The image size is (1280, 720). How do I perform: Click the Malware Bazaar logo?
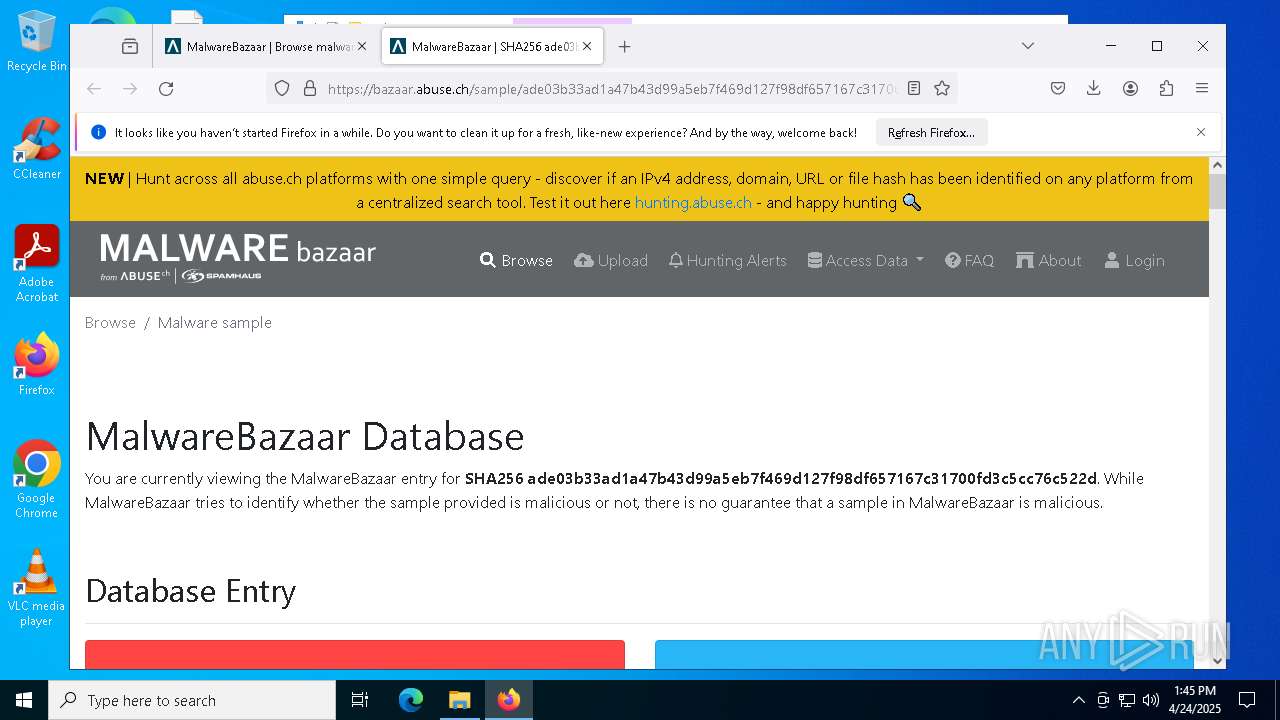click(238, 258)
